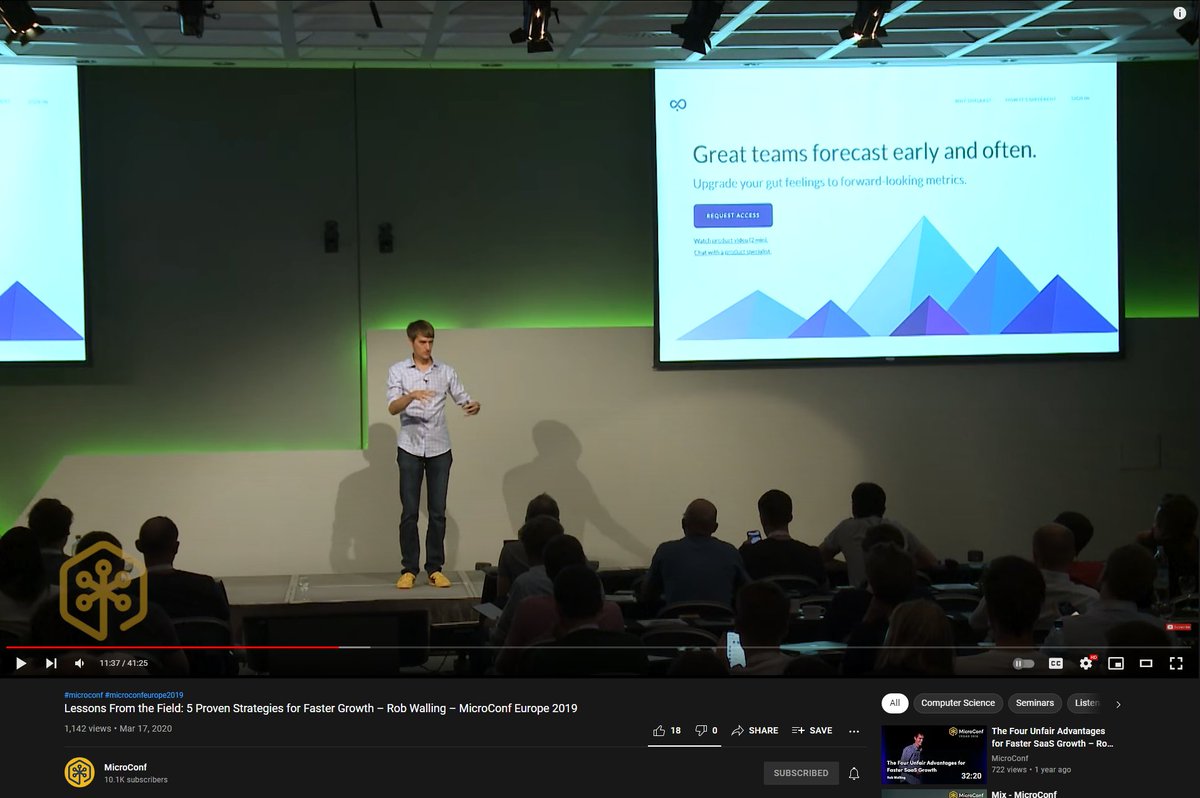Share the video
The width and height of the screenshot is (1200, 798).
pyautogui.click(x=754, y=731)
